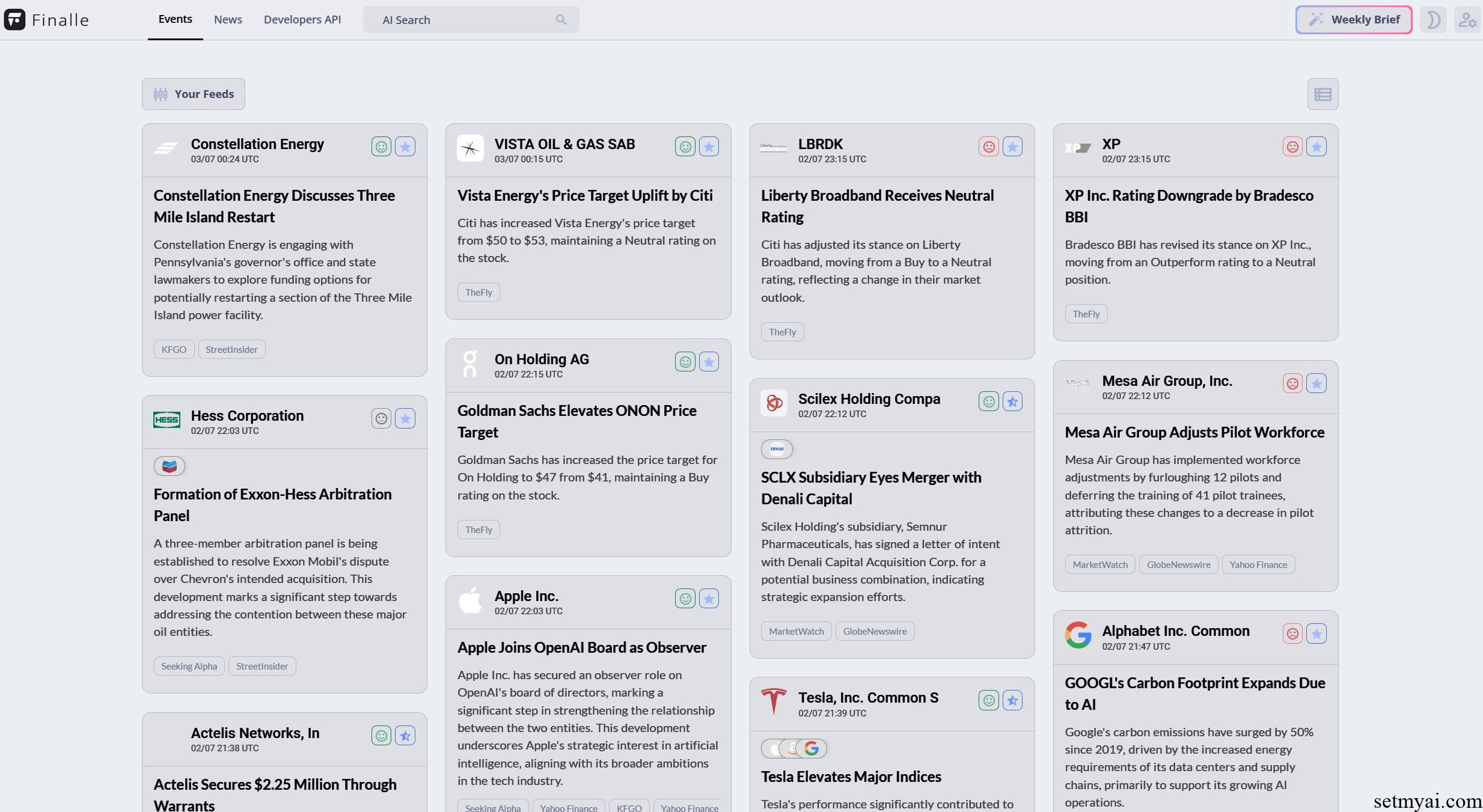Click Hess Corporation neutral sentiment icon
1483x812 pixels.
click(381, 418)
